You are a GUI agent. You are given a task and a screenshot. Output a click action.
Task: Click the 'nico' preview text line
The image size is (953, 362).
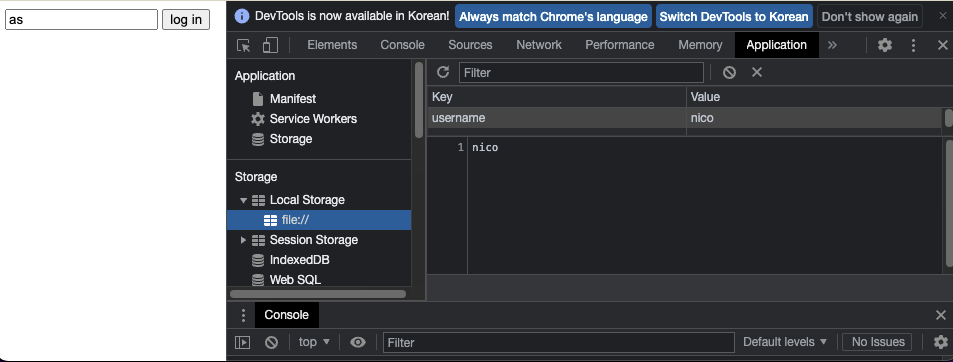(485, 147)
